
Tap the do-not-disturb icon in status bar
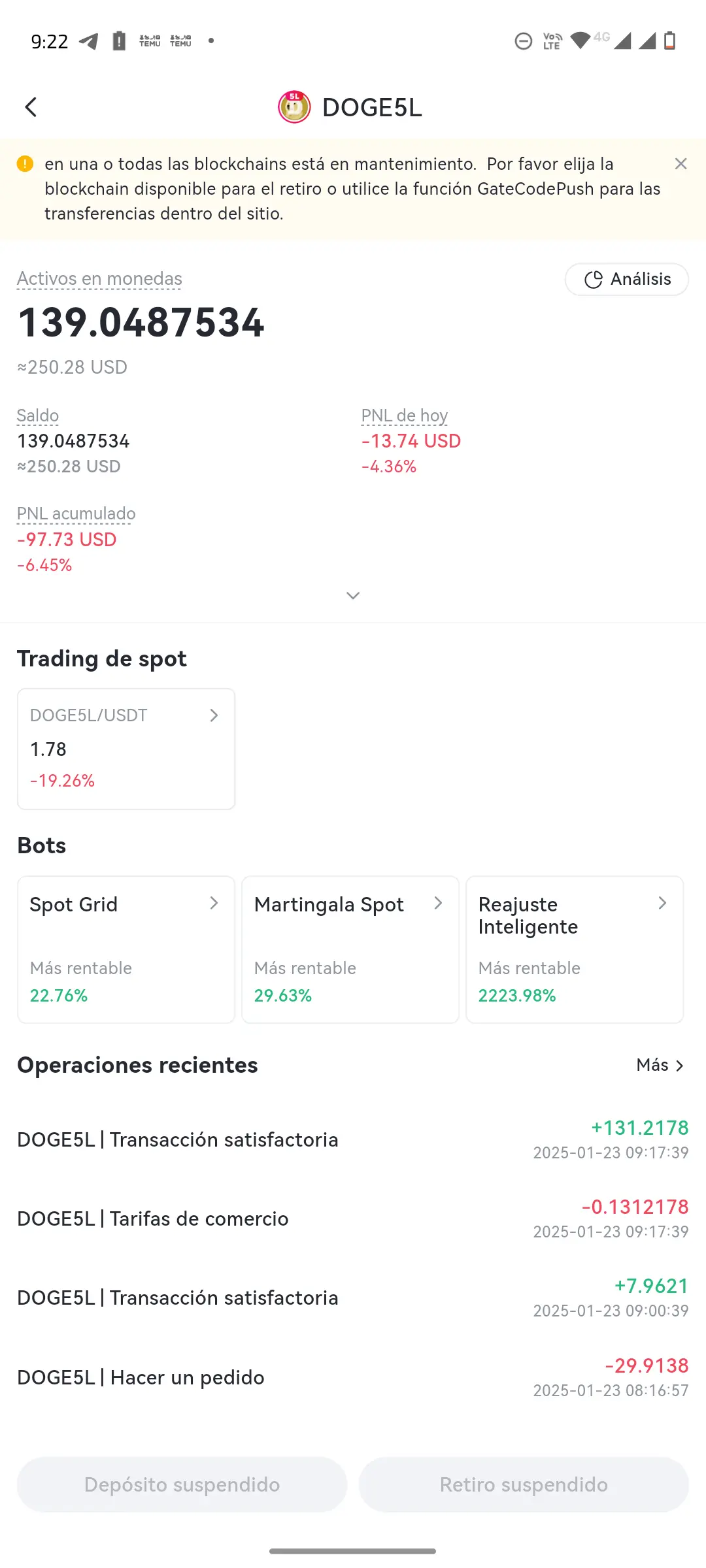click(x=523, y=41)
